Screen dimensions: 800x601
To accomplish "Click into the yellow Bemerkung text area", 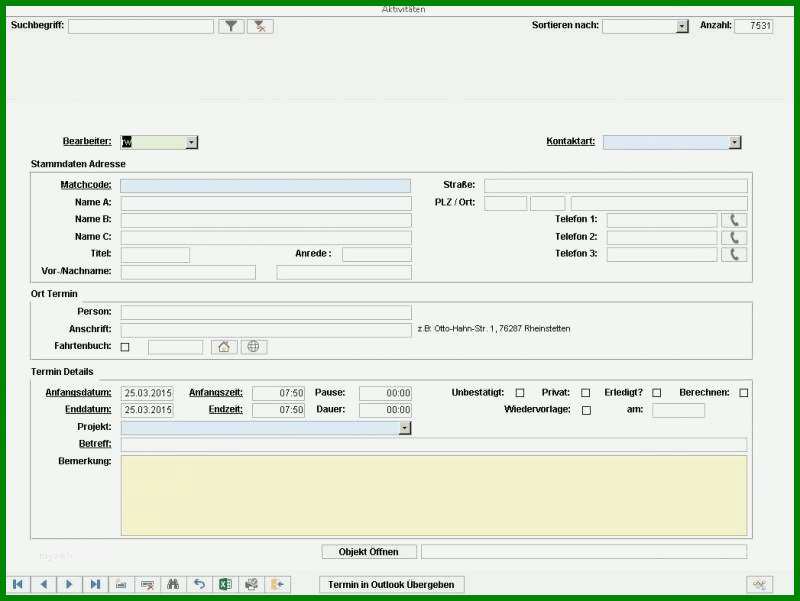I will click(x=434, y=496).
